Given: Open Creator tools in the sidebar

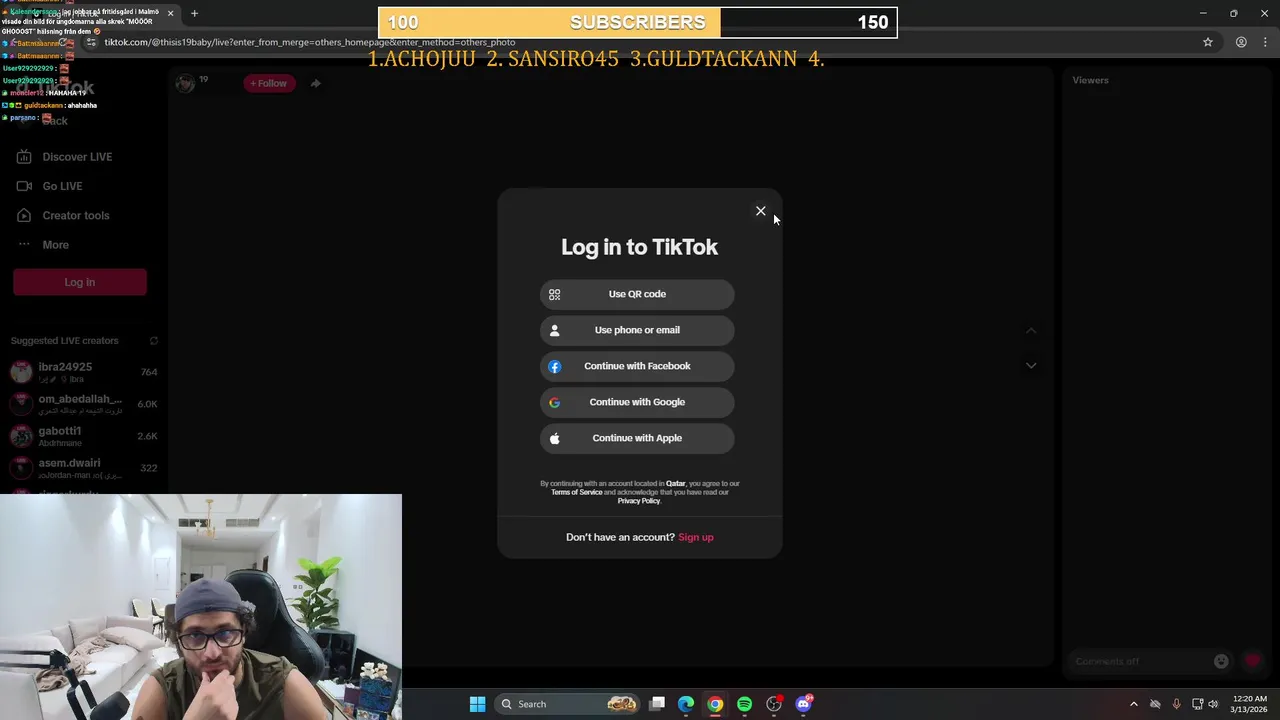Looking at the screenshot, I should [x=80, y=215].
